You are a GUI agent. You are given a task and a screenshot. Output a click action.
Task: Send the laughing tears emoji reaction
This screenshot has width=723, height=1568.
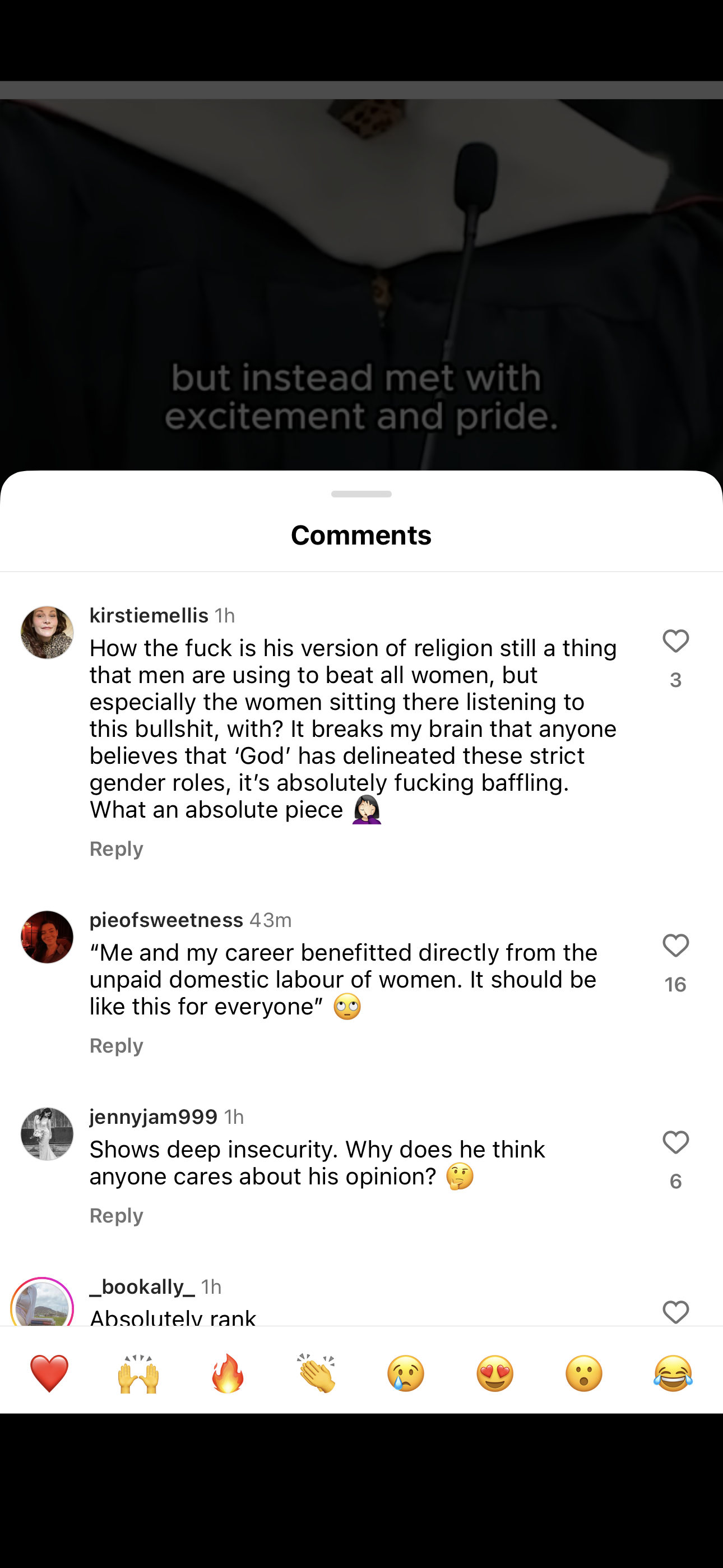pyautogui.click(x=673, y=1374)
